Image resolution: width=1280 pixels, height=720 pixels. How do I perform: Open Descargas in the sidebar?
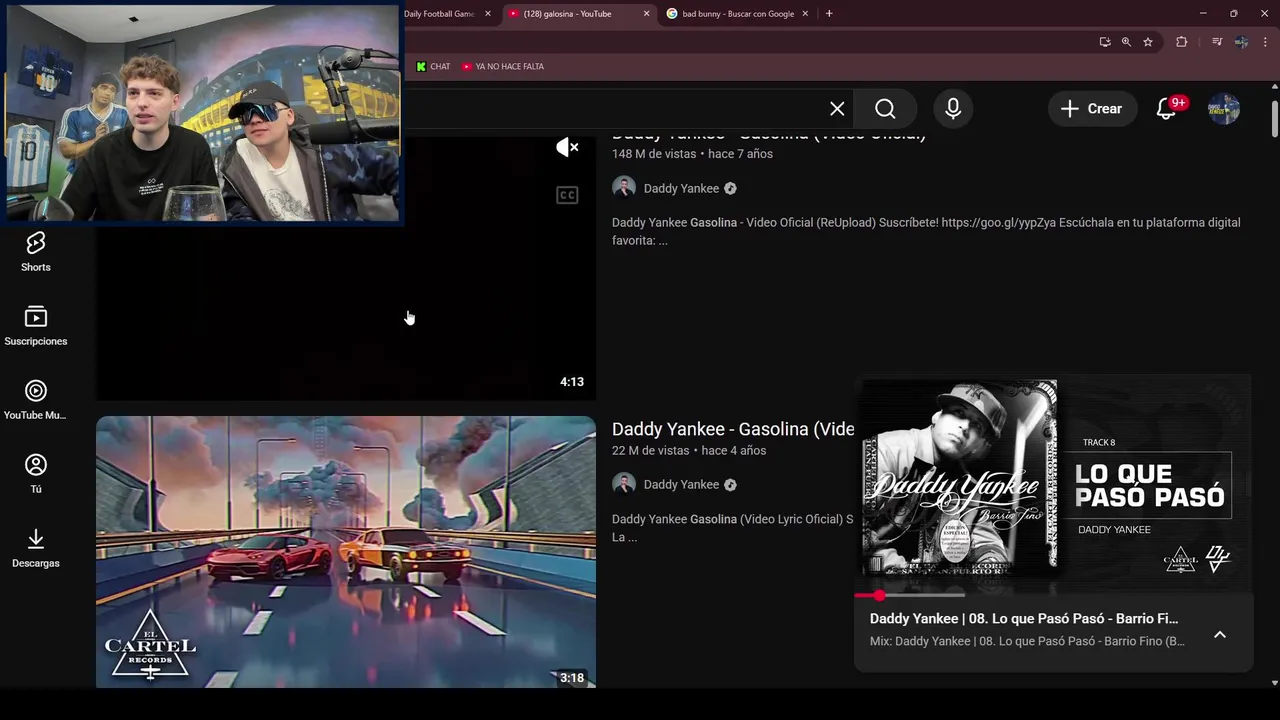click(x=36, y=548)
